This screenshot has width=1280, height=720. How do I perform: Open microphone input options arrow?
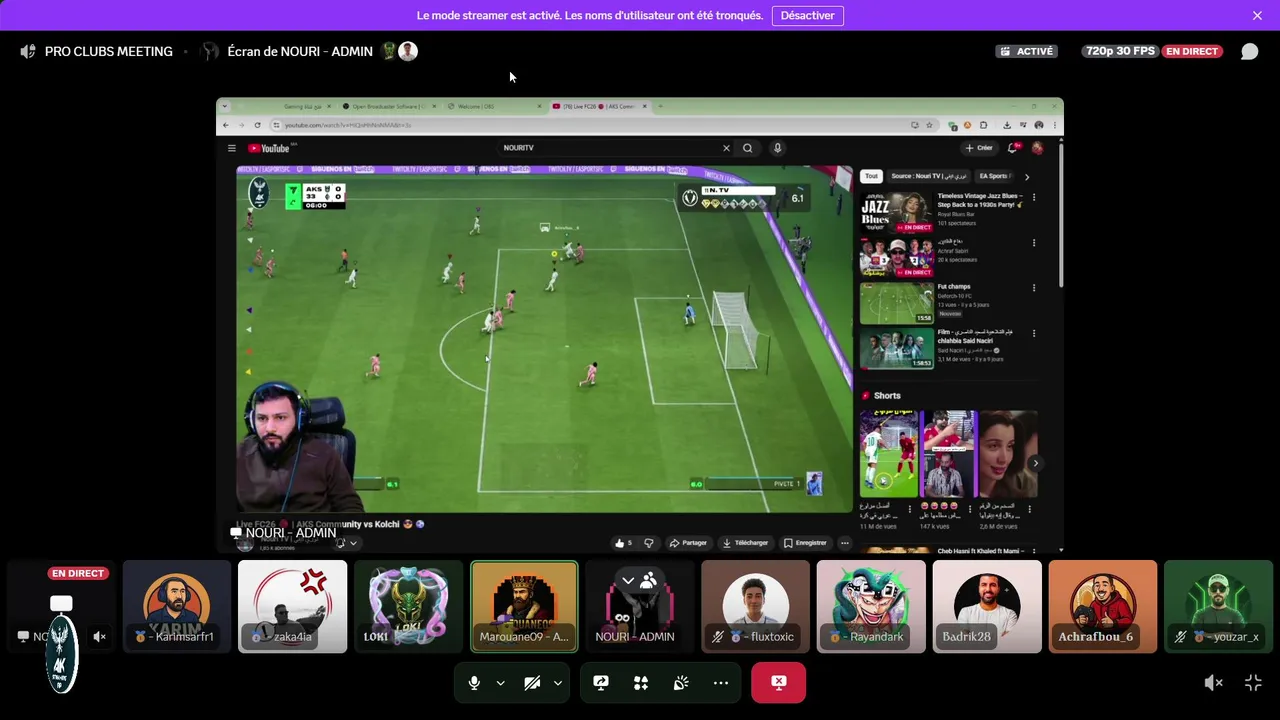click(x=500, y=683)
